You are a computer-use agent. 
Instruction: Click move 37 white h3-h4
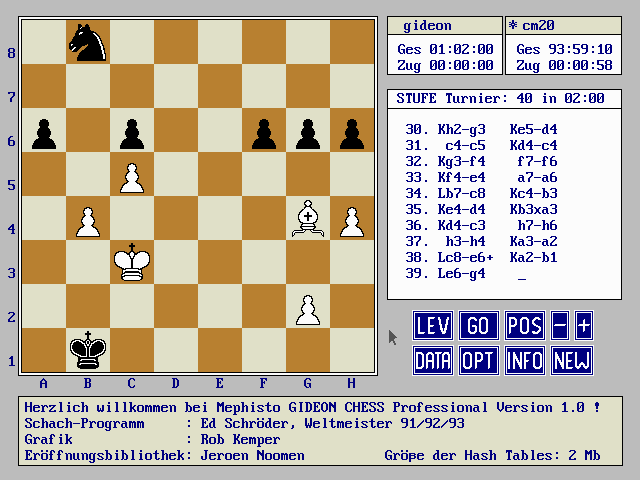(x=465, y=241)
